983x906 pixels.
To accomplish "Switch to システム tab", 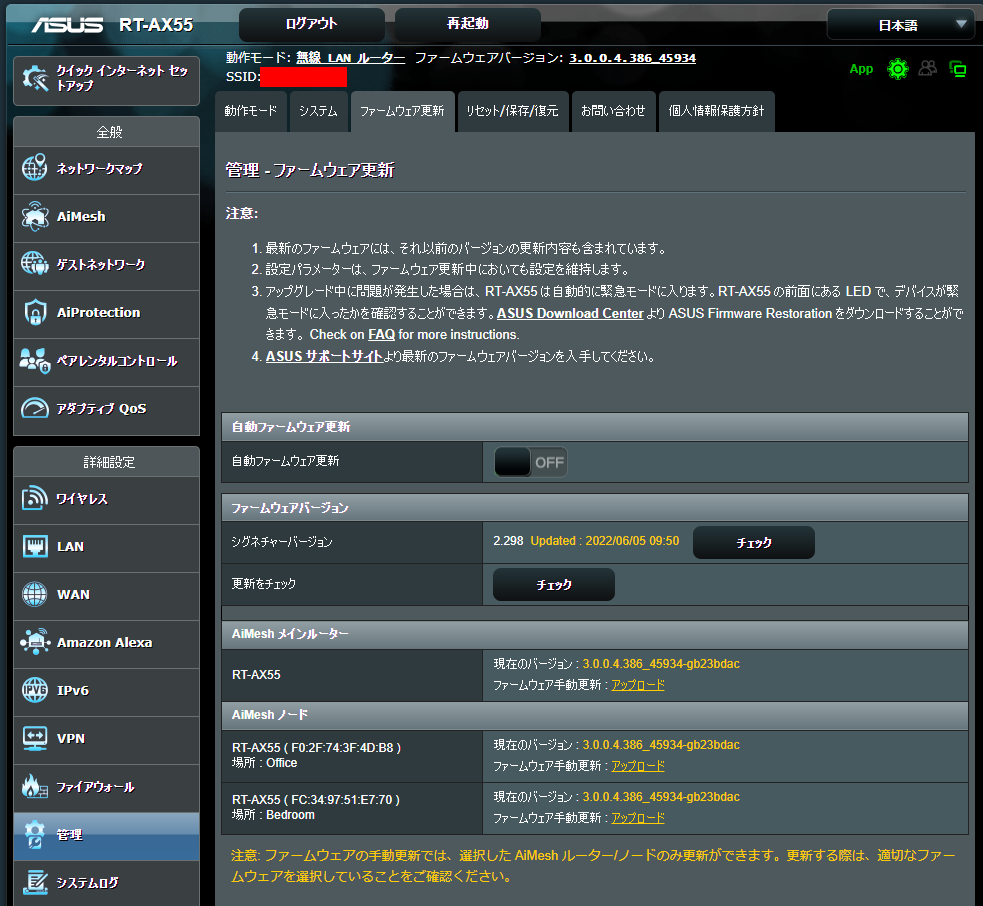I will 318,111.
